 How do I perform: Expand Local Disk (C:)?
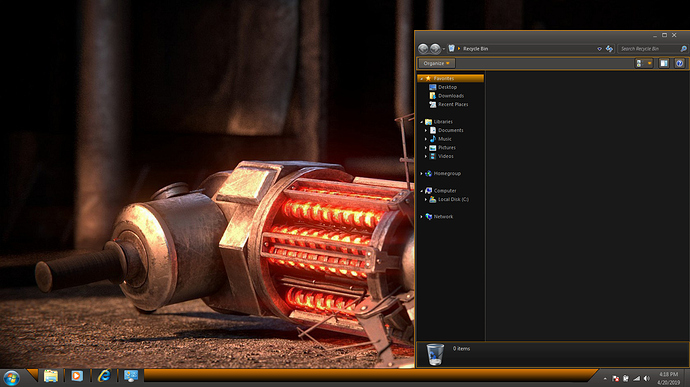426,199
